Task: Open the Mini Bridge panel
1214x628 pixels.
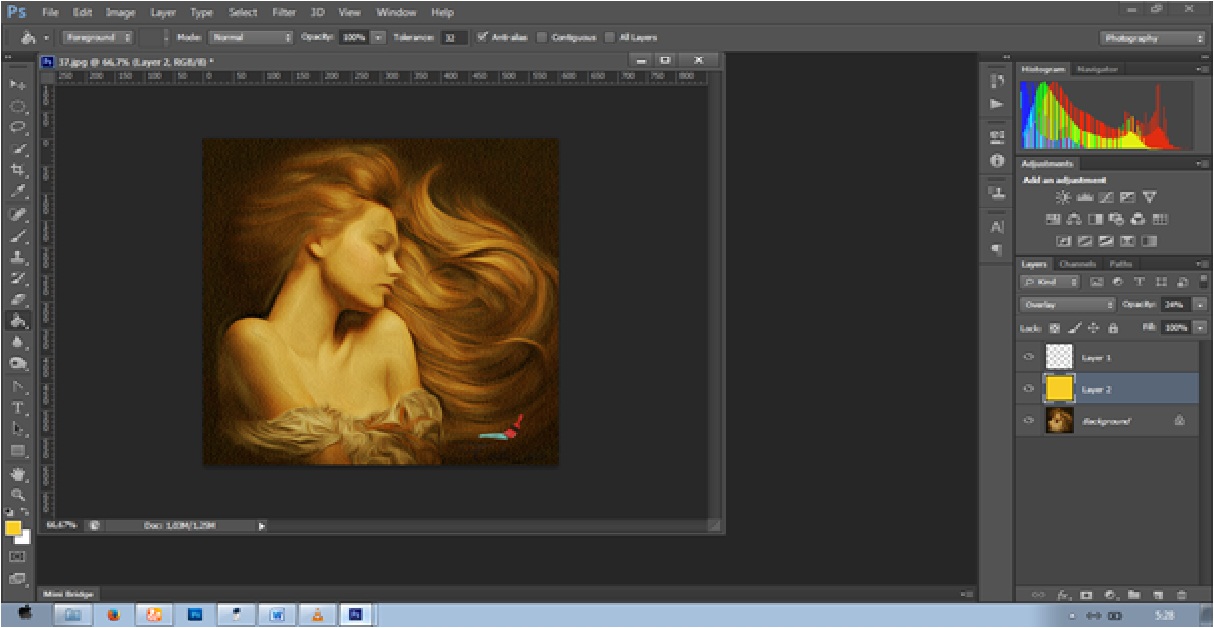Action: pyautogui.click(x=68, y=594)
